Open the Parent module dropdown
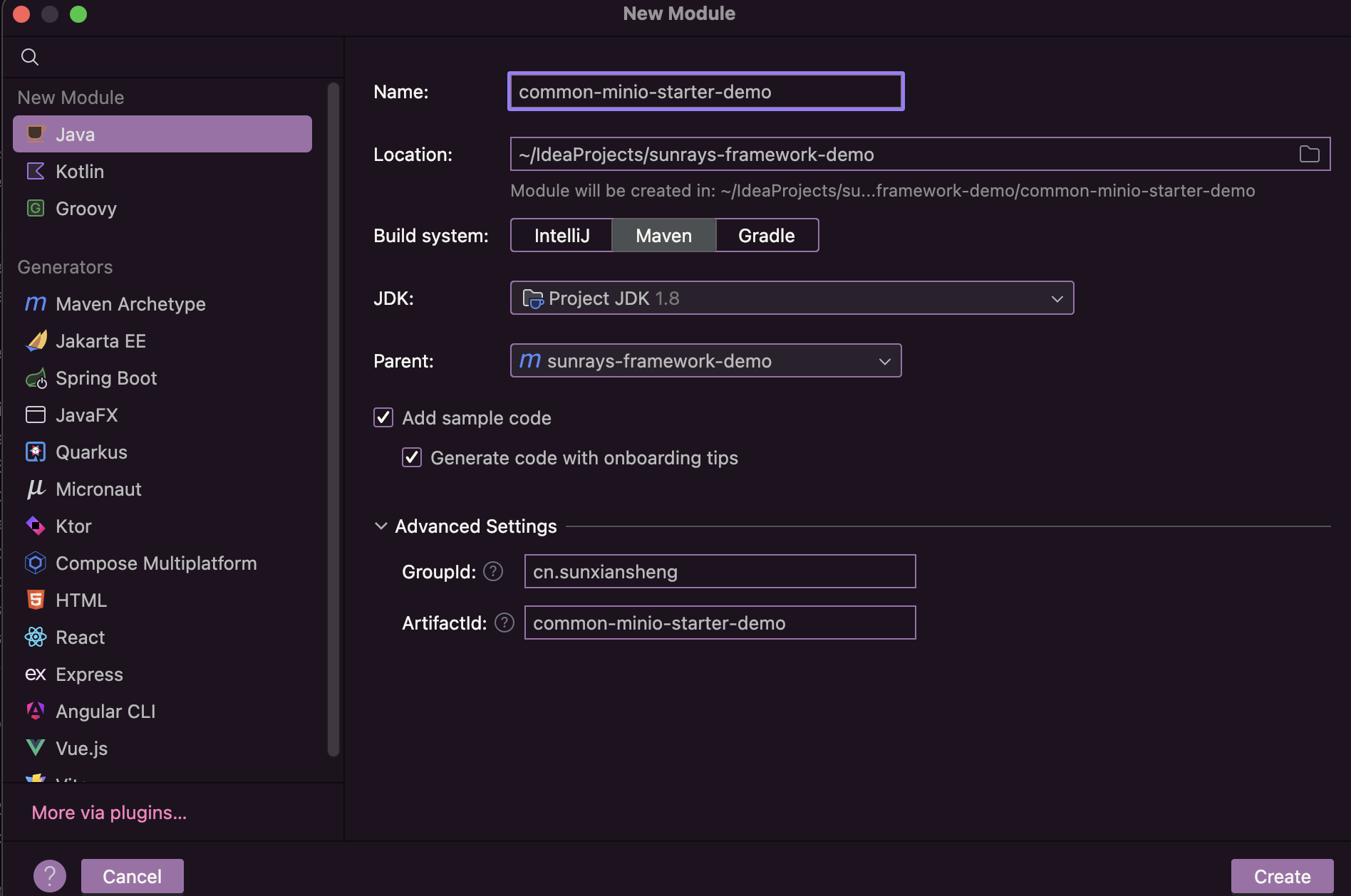The width and height of the screenshot is (1351, 896). (x=705, y=360)
